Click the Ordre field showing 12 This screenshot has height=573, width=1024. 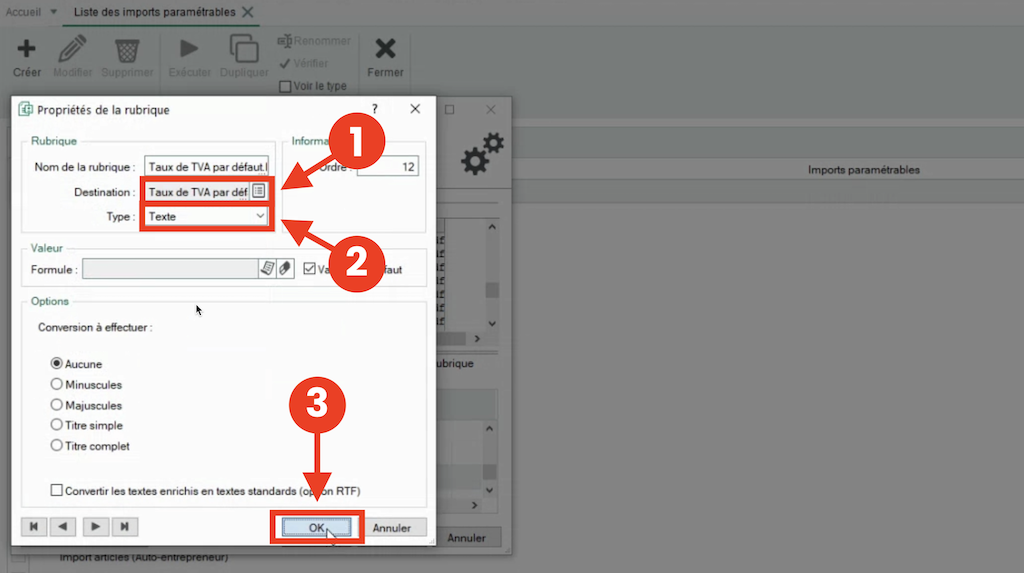[x=388, y=167]
